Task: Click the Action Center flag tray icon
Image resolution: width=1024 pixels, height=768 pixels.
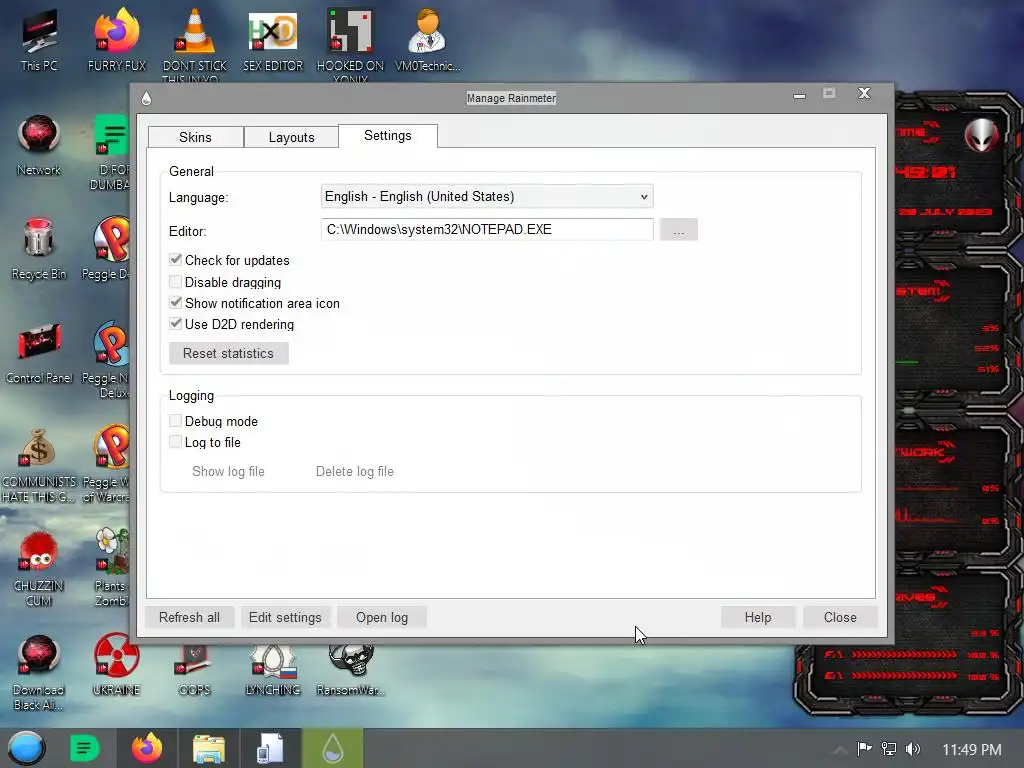Action: click(864, 749)
